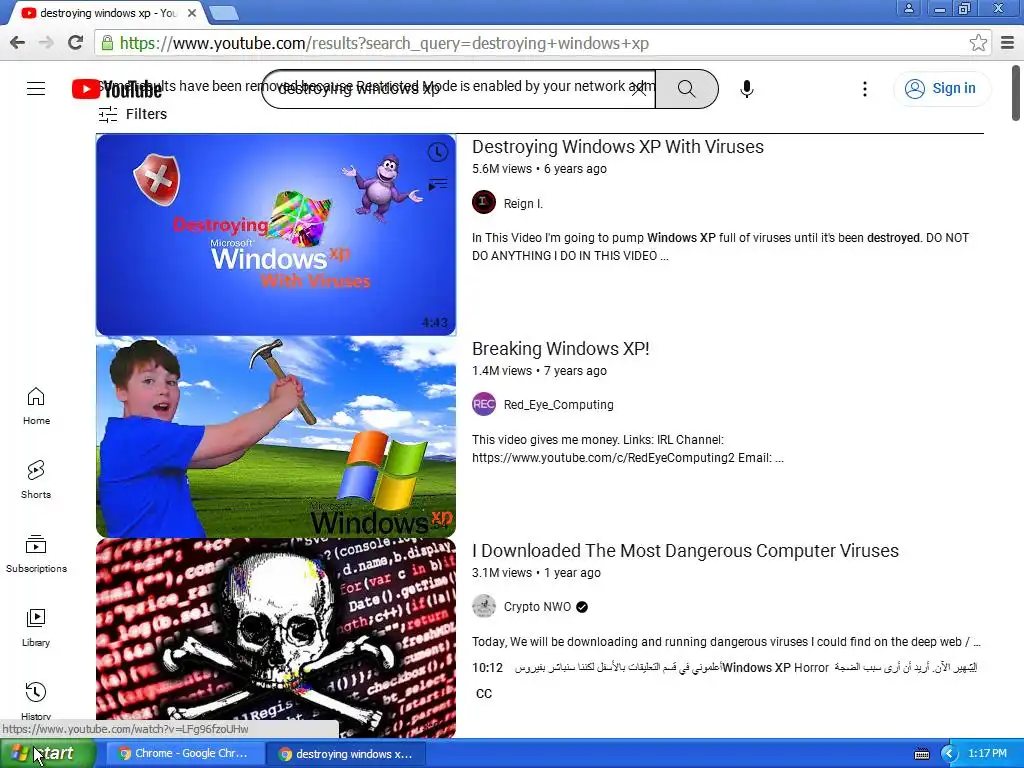Open History from the sidebar

(36, 700)
